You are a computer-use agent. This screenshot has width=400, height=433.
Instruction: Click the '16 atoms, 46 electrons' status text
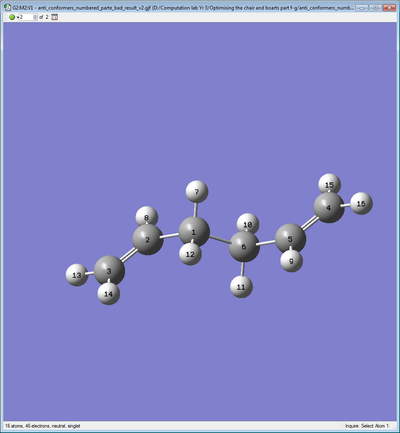click(43, 426)
